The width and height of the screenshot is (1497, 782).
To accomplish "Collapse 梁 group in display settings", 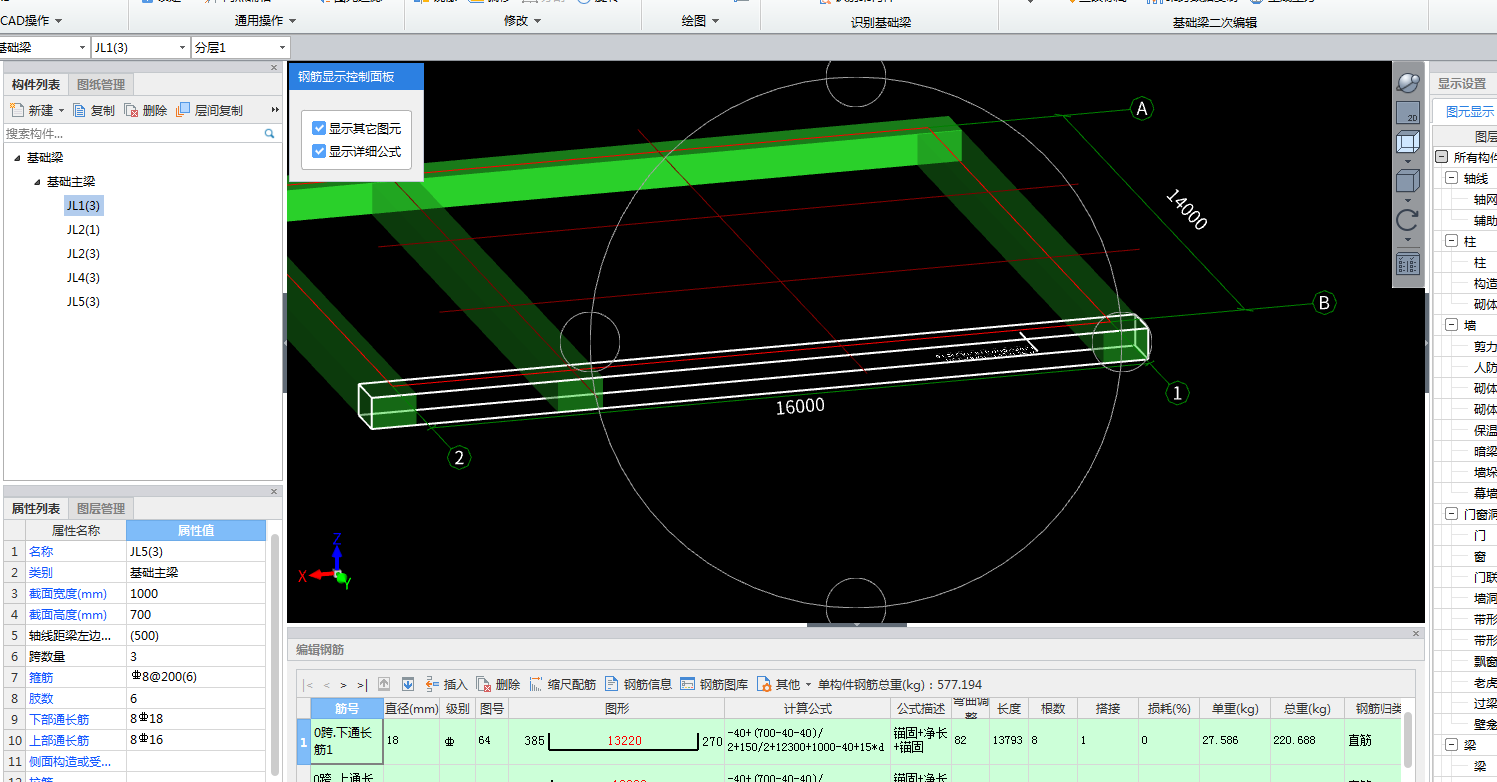I will click(x=1451, y=745).
